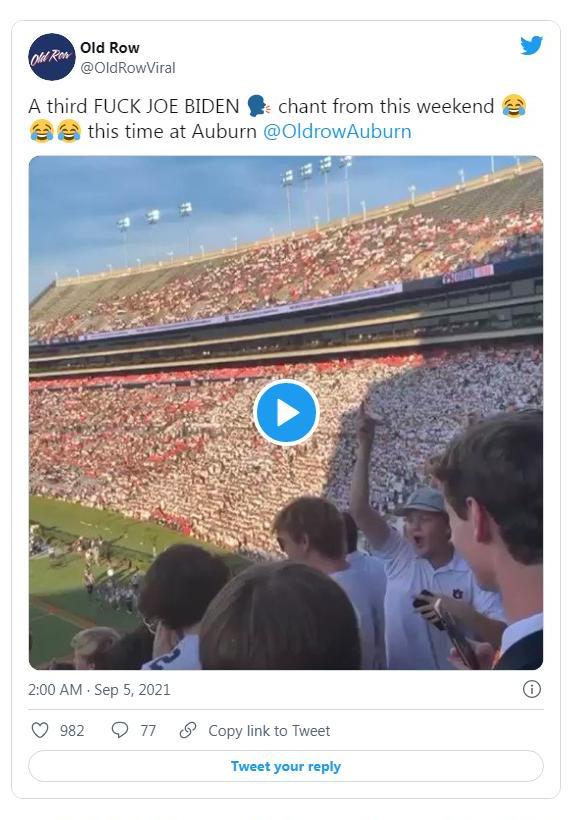Open the 2:00 AM Sep 5, 2021 timestamp
Viewport: 573px width, 820px height.
[x=99, y=689]
